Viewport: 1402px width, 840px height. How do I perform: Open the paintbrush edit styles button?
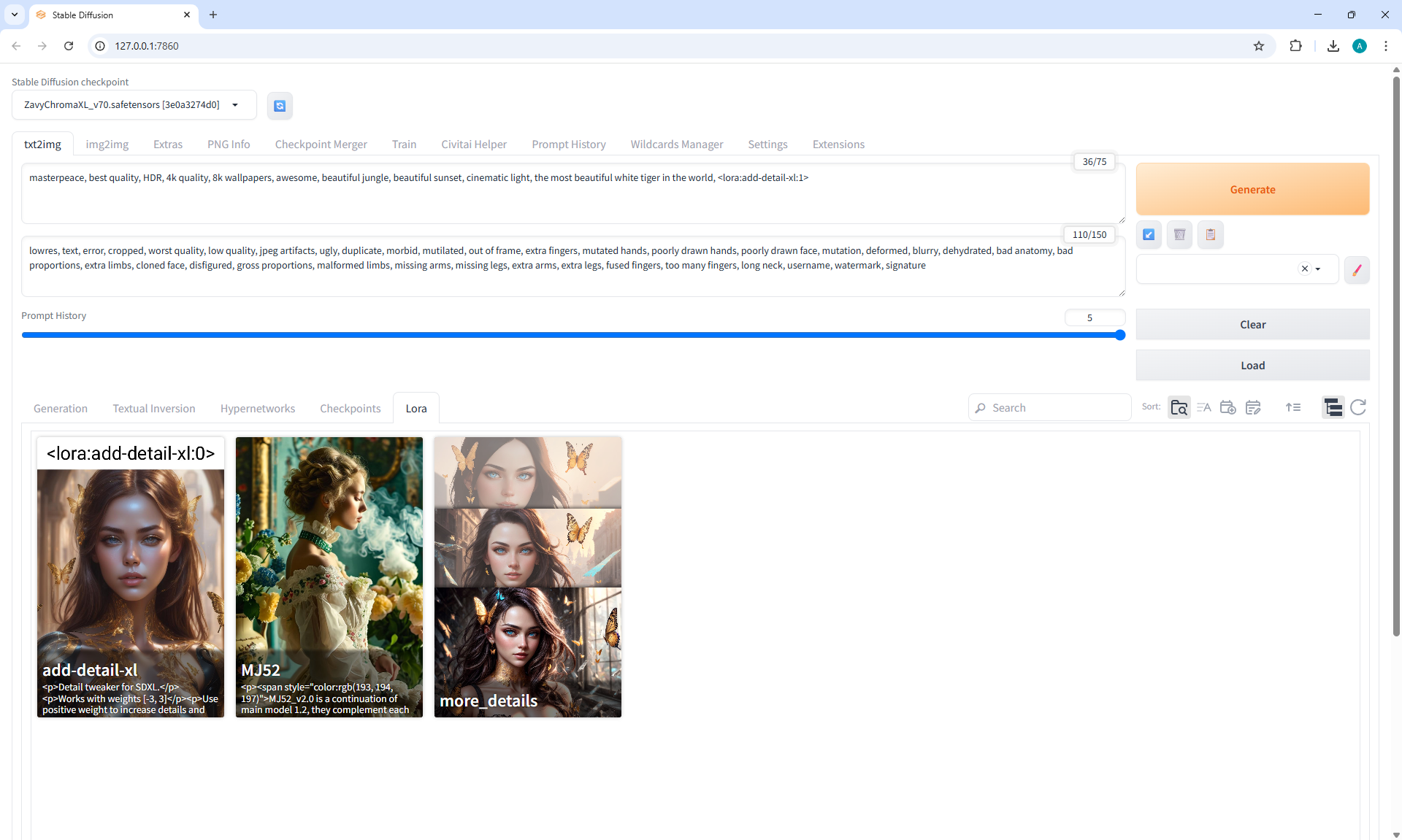click(1357, 270)
